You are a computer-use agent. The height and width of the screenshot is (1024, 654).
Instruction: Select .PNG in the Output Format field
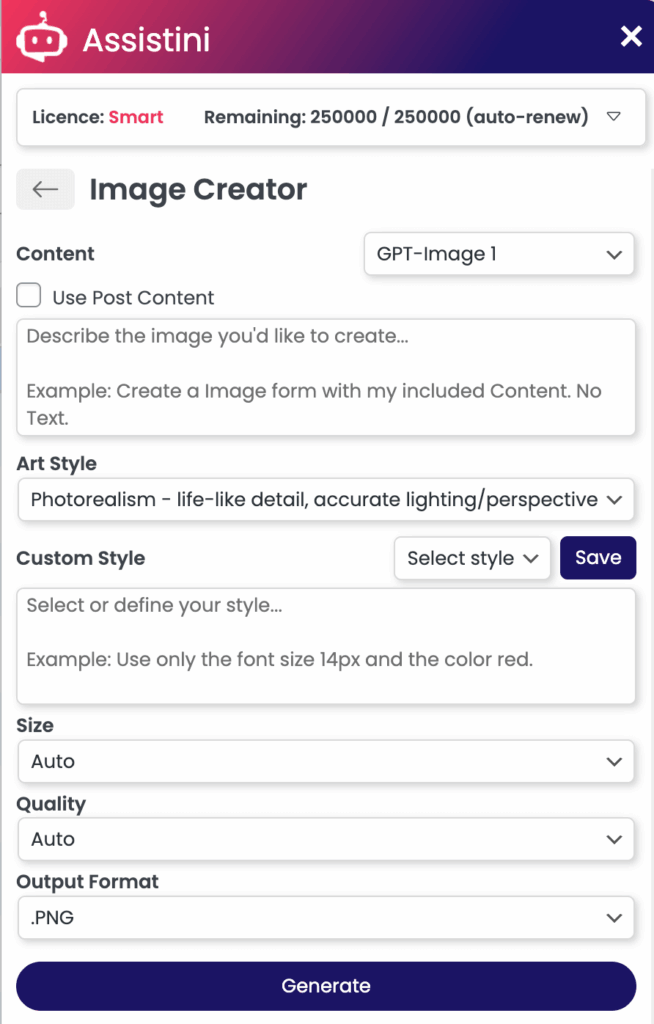326,917
